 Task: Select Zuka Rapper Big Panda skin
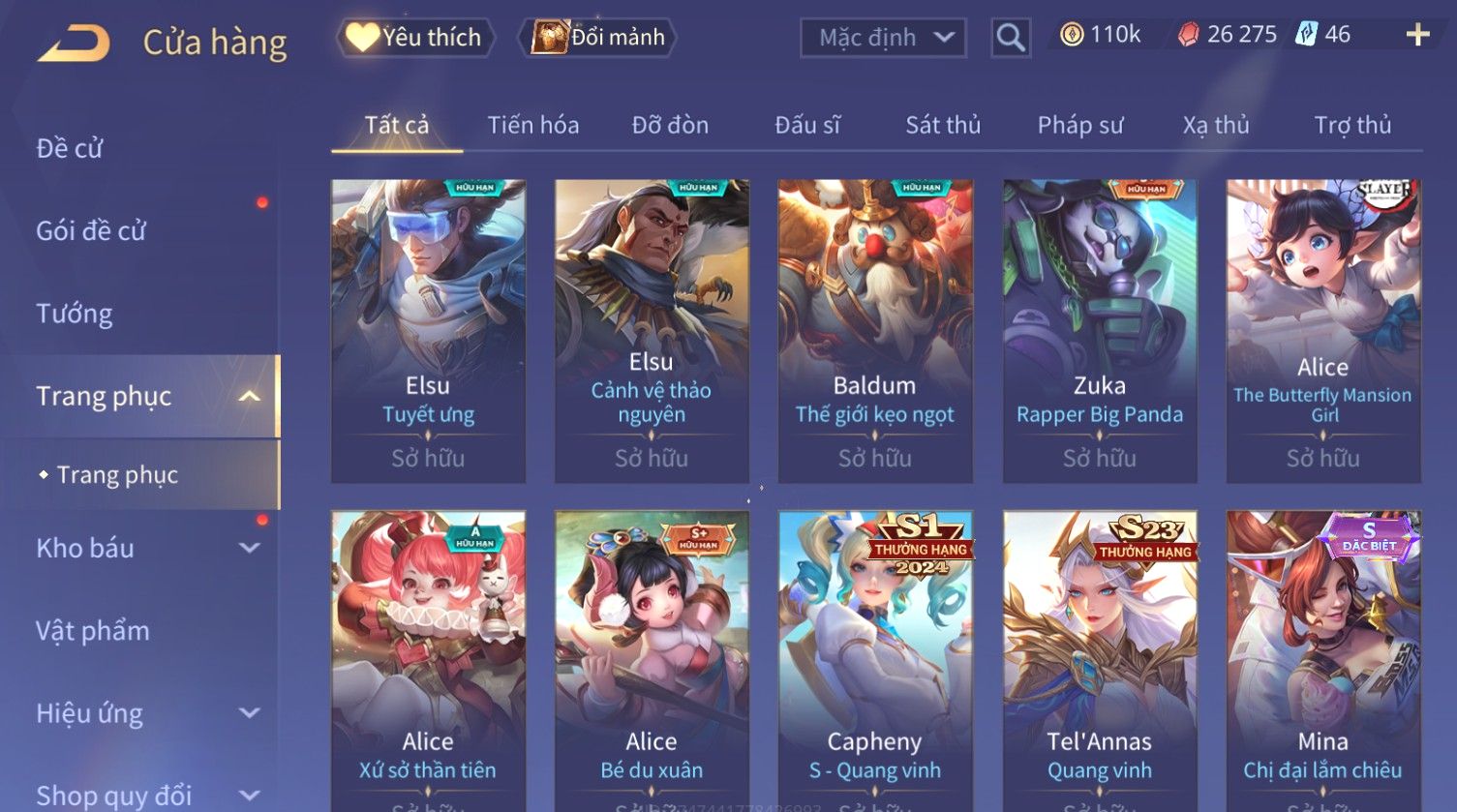(x=1100, y=331)
